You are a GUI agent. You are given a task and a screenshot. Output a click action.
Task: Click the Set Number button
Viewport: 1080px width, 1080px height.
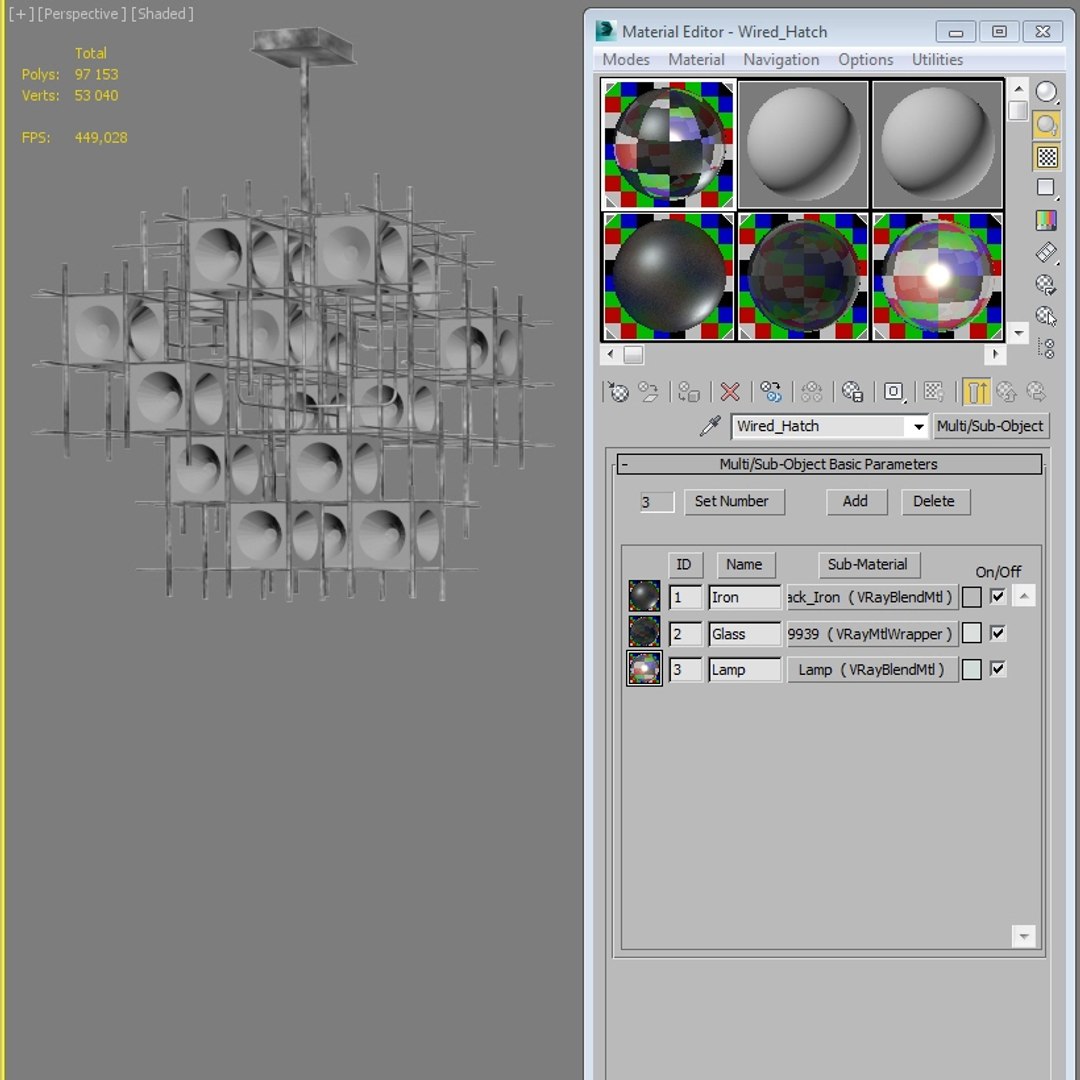734,501
